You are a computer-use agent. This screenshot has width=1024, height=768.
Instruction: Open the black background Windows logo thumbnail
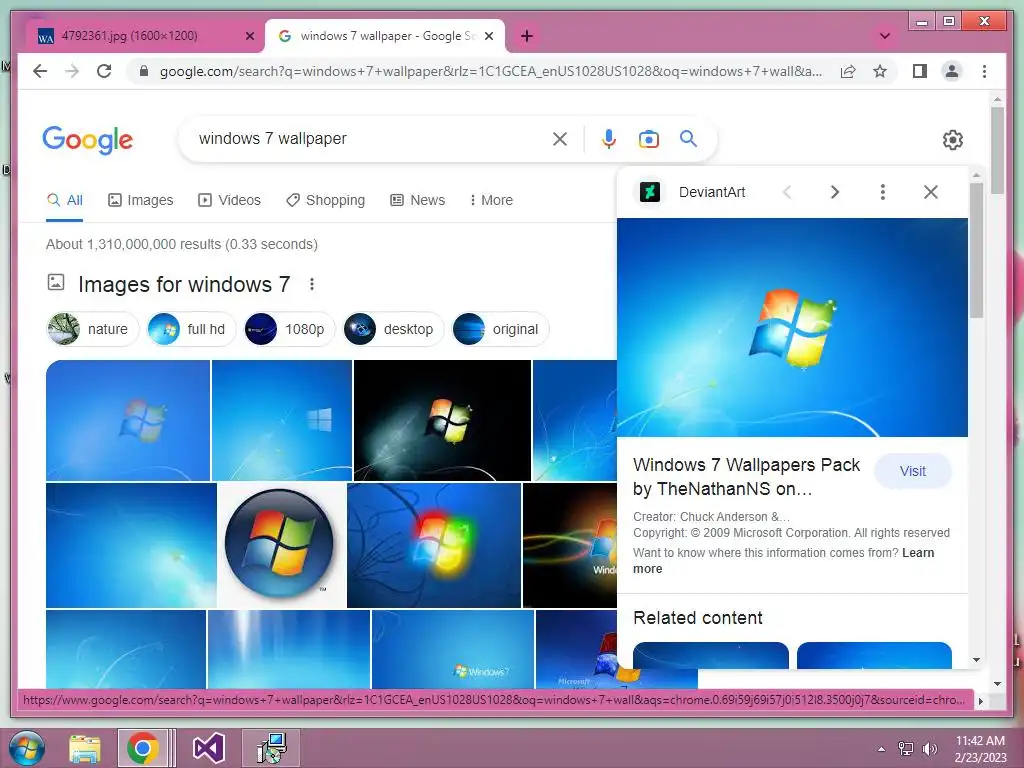coord(442,420)
